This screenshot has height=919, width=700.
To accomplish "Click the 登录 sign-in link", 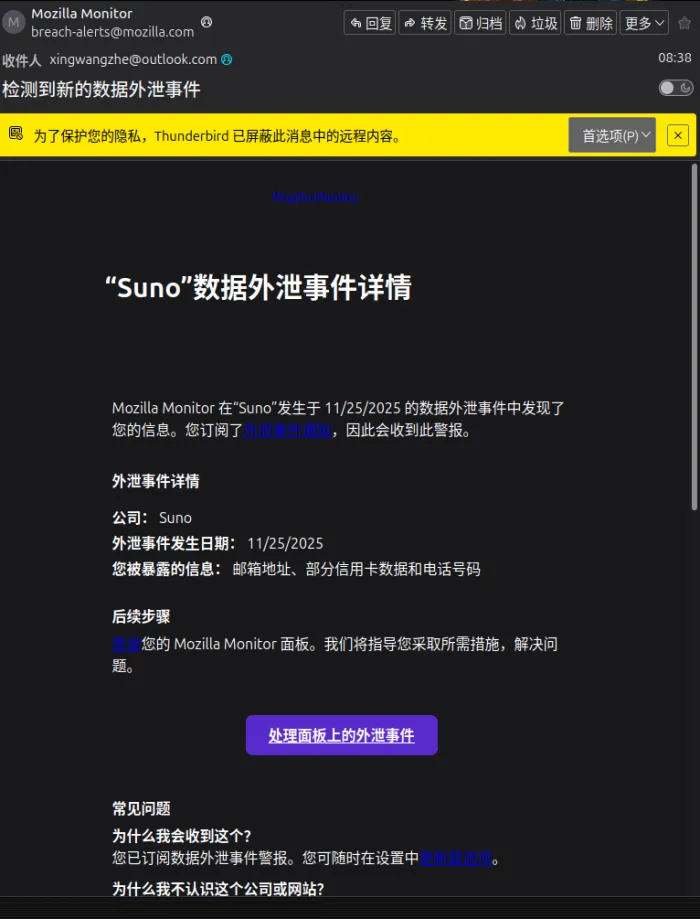I will (x=127, y=644).
